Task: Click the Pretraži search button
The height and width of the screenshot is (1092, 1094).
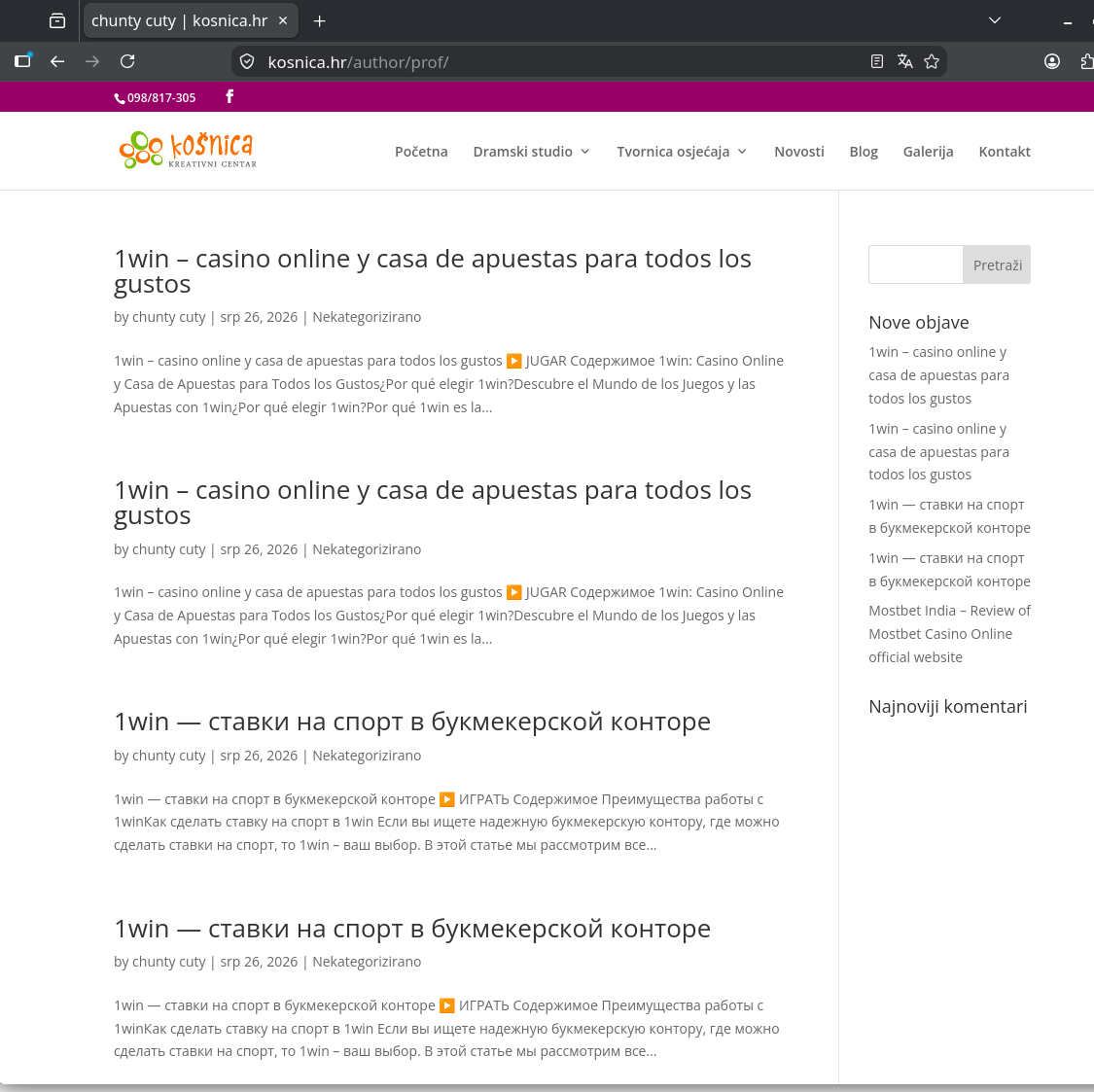Action: [997, 264]
